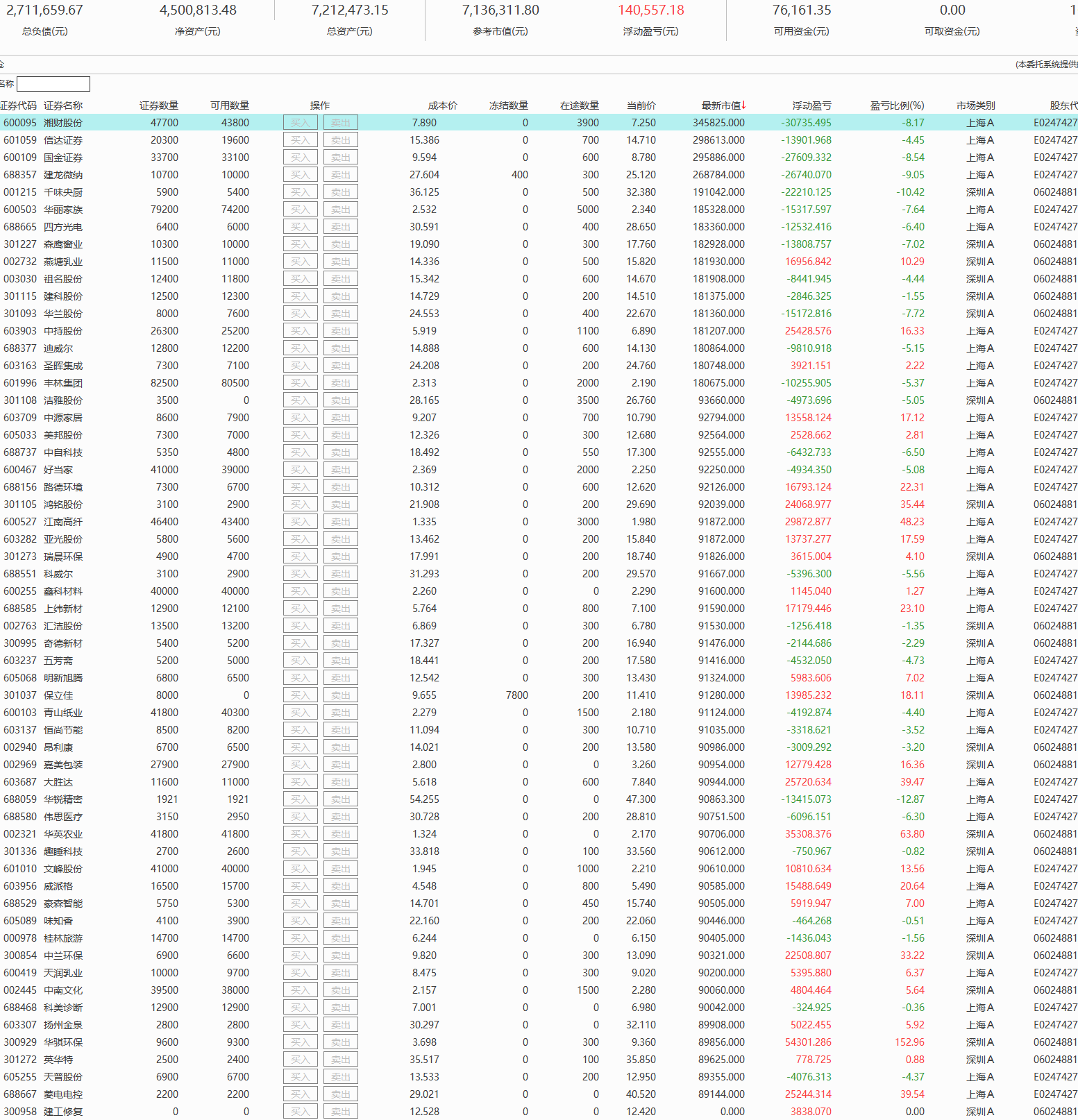Click 买入 button for 华英农业
This screenshot has height=1120, width=1078.
coord(301,834)
